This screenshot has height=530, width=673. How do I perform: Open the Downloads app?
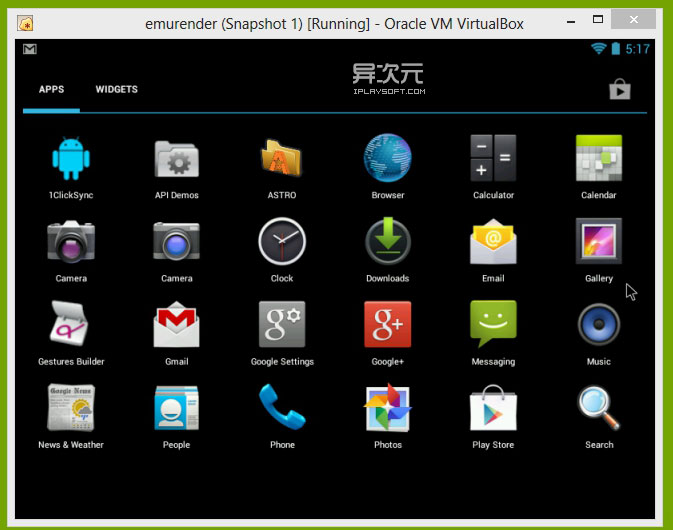point(388,242)
